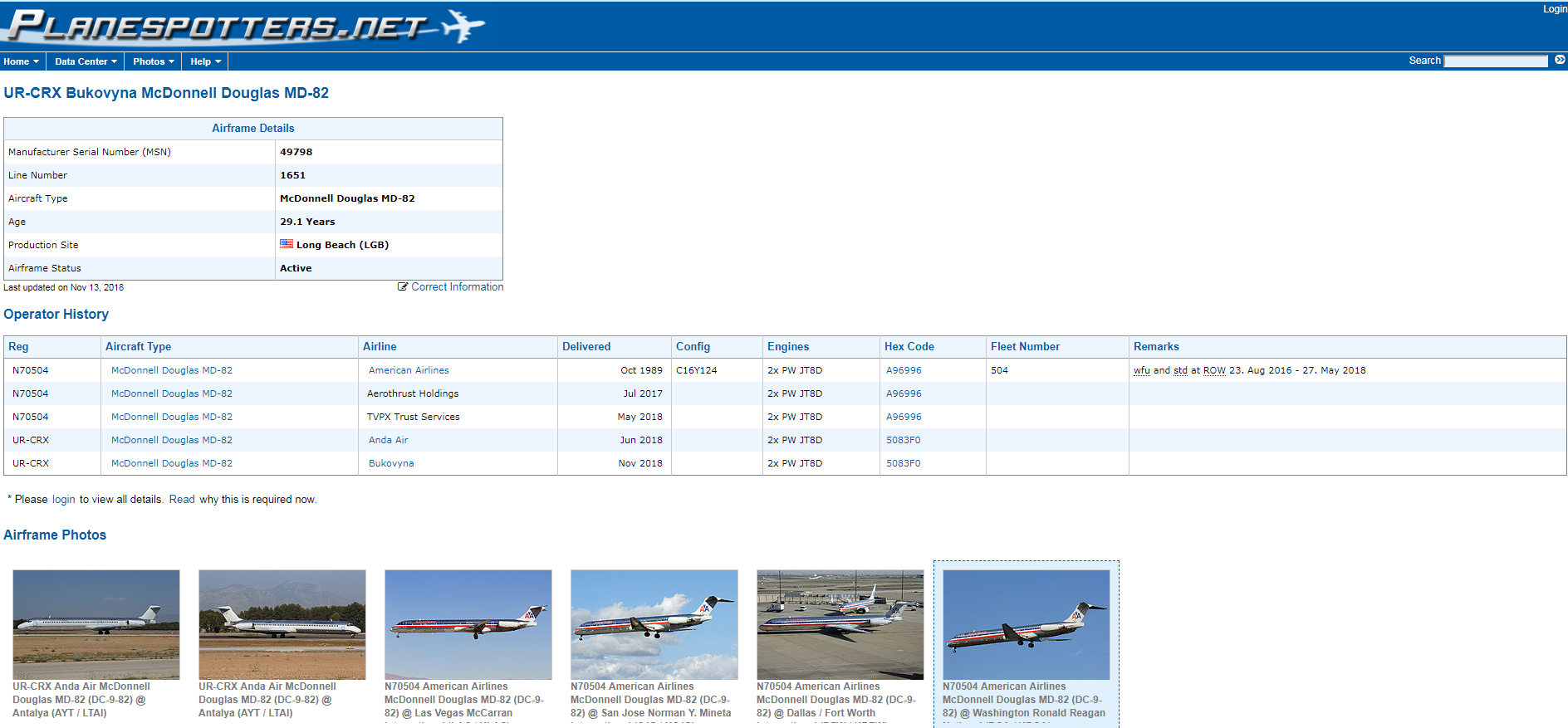The height and width of the screenshot is (728, 1568).
Task: Open the Help menu
Action: click(205, 61)
